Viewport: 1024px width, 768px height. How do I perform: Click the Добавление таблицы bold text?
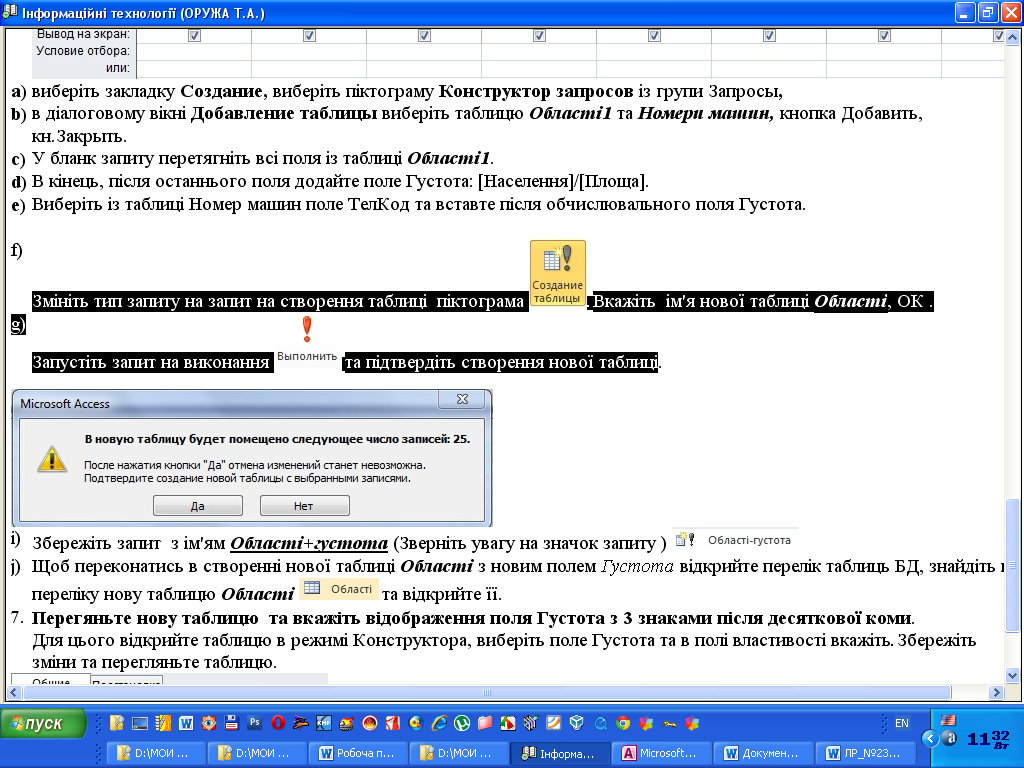point(283,114)
